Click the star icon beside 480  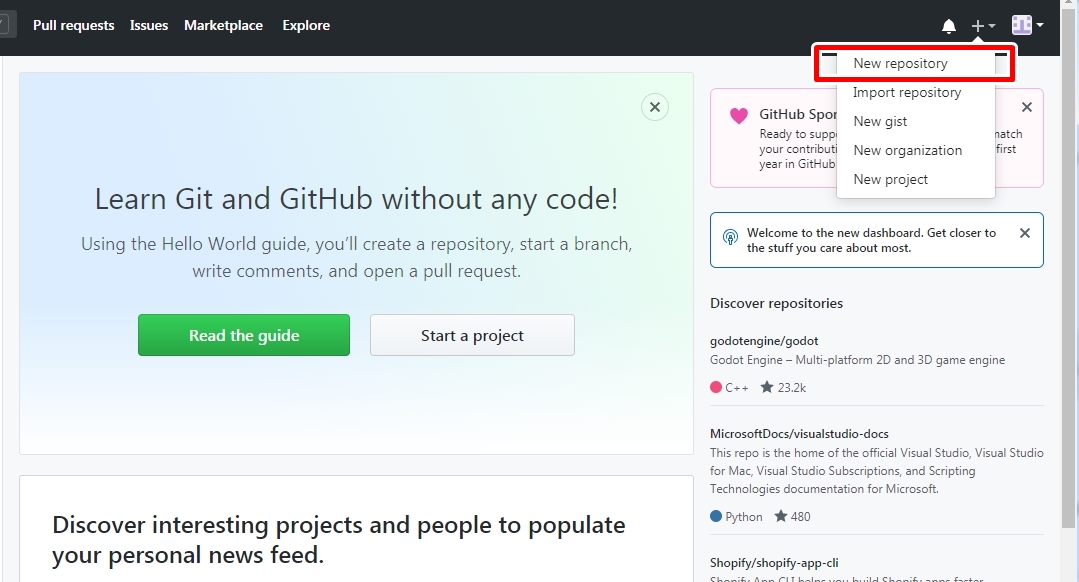pos(780,516)
